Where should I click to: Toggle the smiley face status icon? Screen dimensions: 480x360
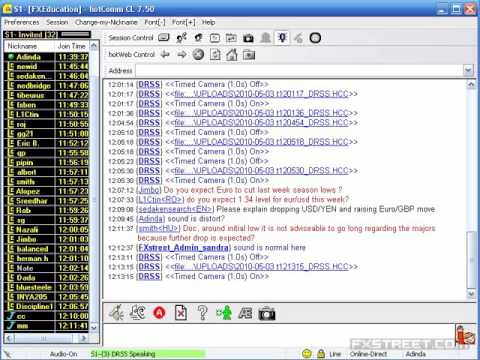click(x=307, y=353)
